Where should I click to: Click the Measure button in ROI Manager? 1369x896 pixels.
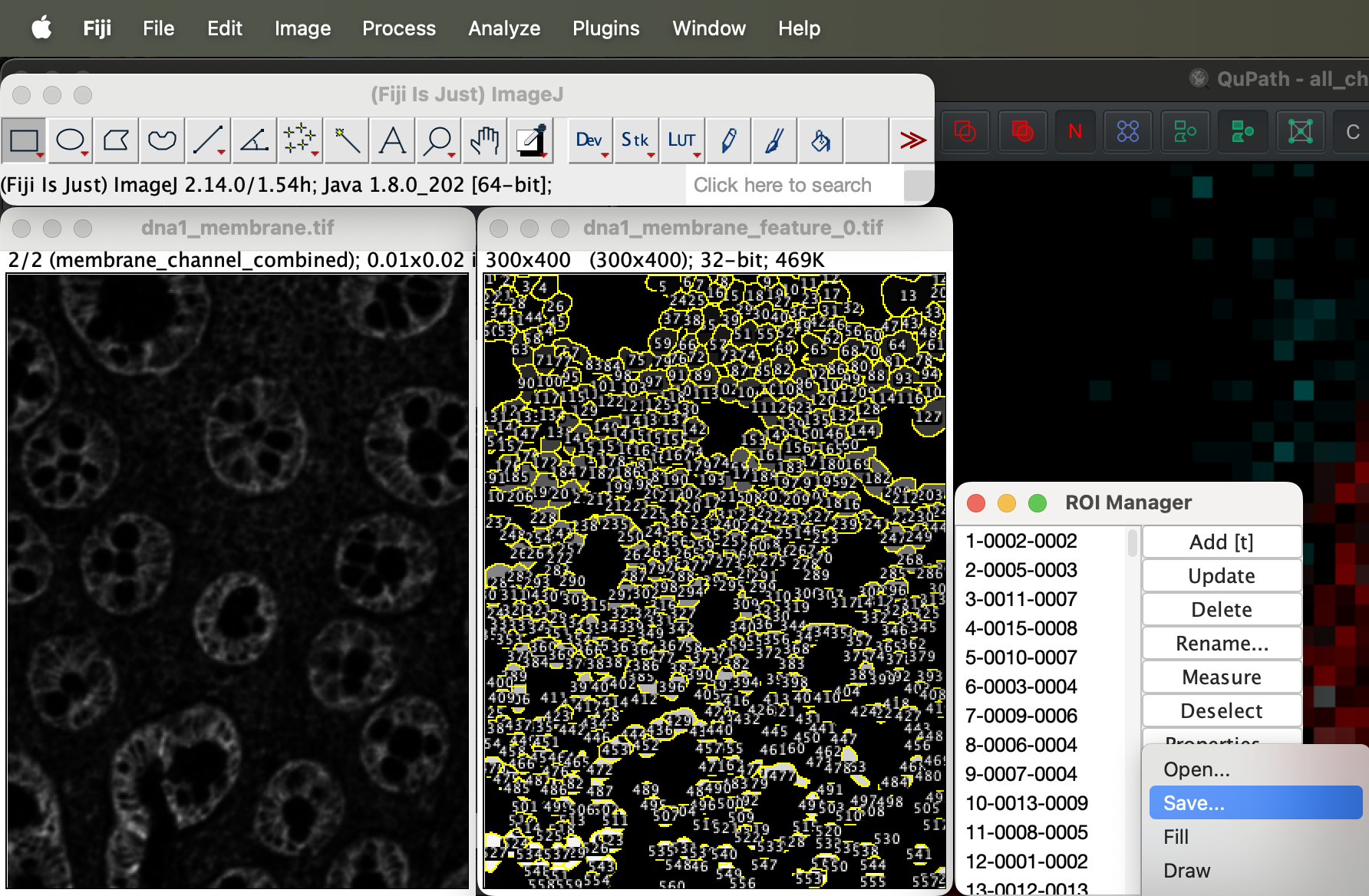pos(1221,677)
